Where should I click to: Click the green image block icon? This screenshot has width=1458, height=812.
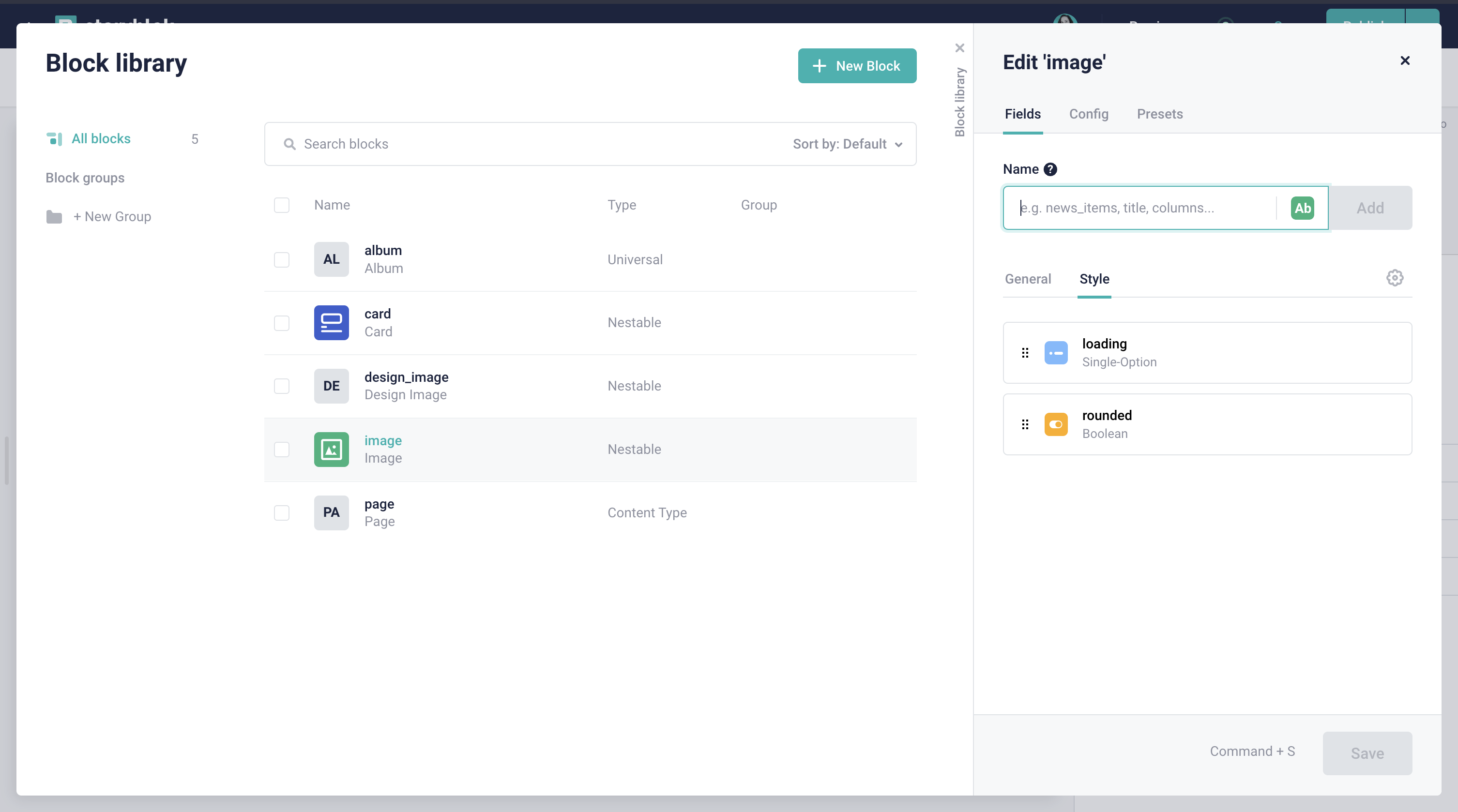click(331, 449)
